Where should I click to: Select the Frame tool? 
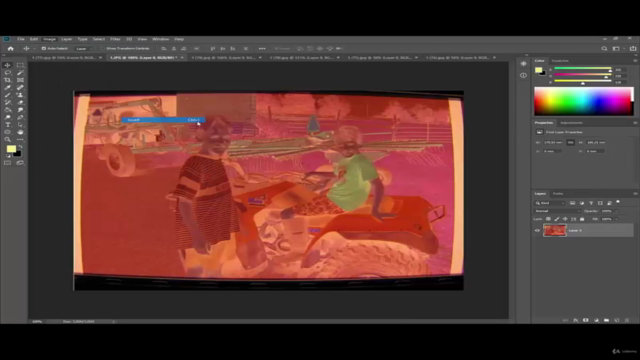20,80
